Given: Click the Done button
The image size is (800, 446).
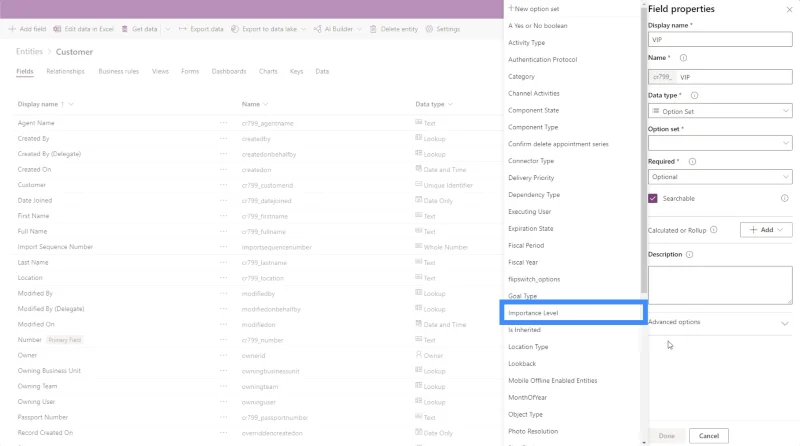Looking at the screenshot, I should coord(666,436).
